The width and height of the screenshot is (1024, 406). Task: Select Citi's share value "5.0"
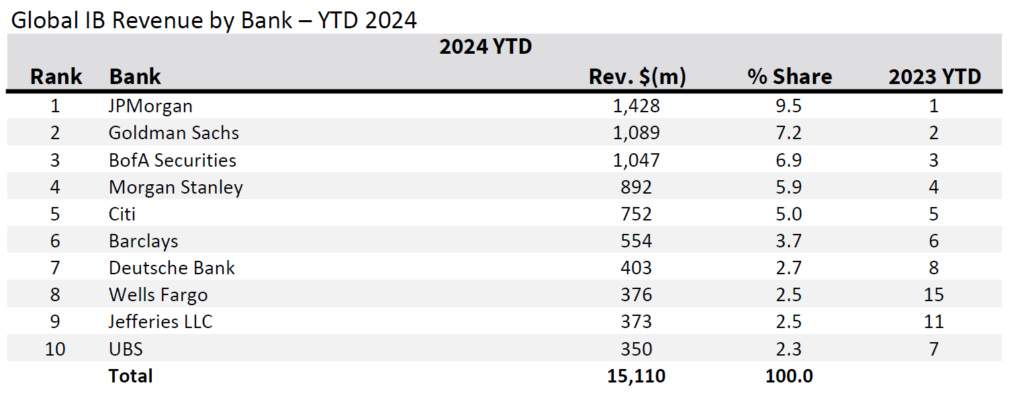pyautogui.click(x=790, y=214)
